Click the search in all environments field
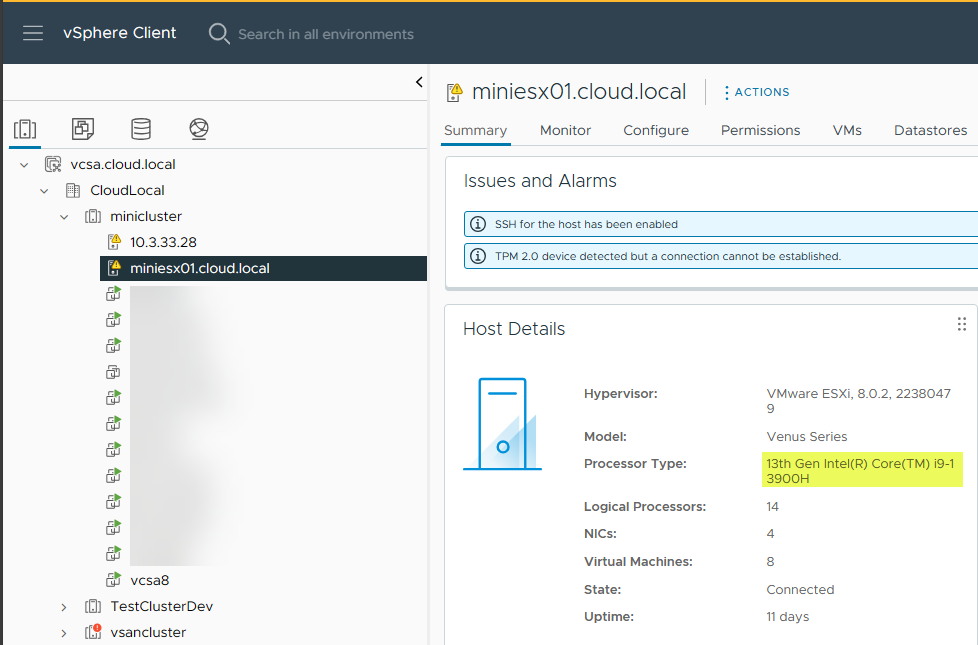 pos(326,34)
